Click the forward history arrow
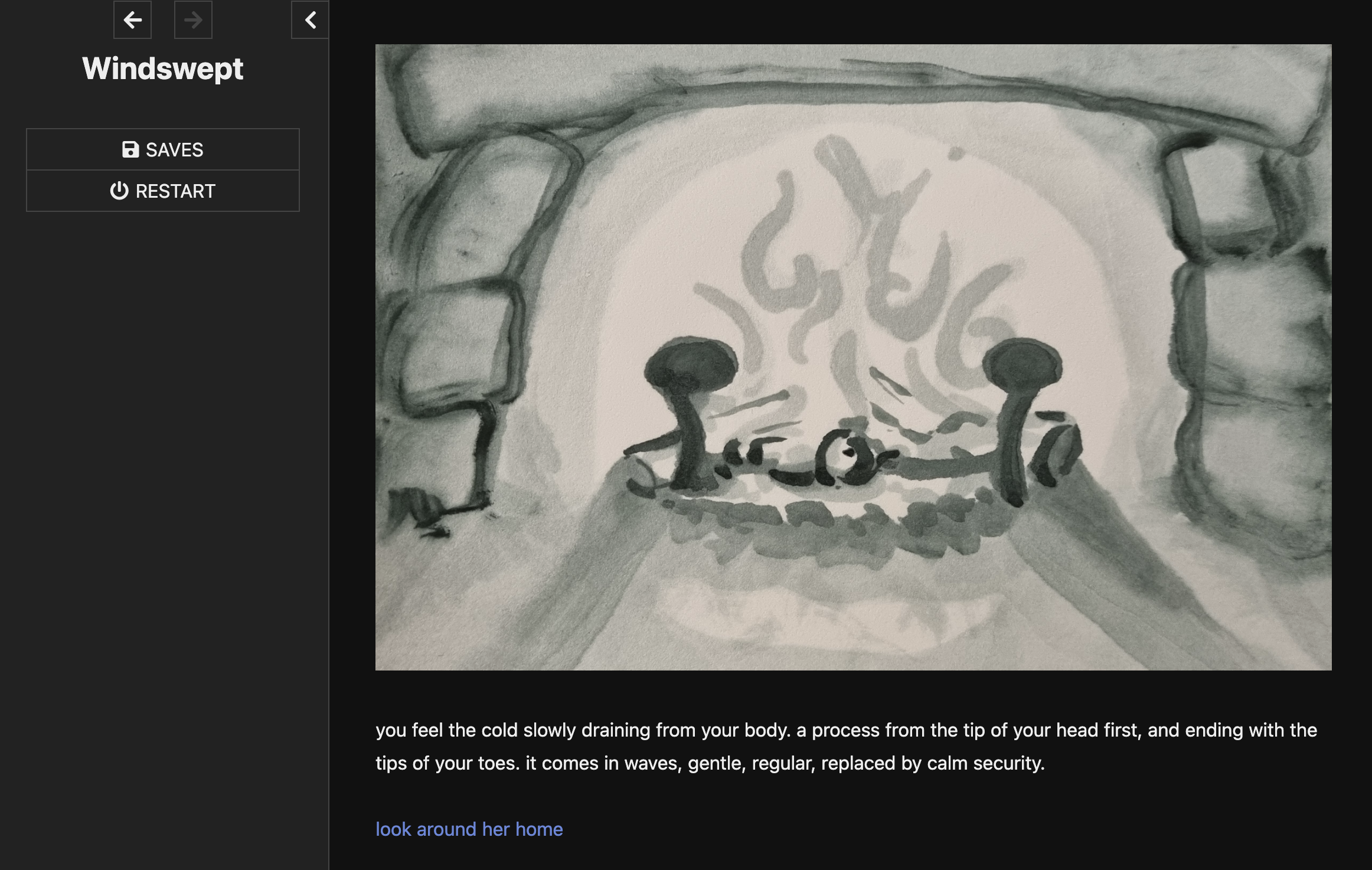Screen dimensions: 1372x870 pos(193,20)
